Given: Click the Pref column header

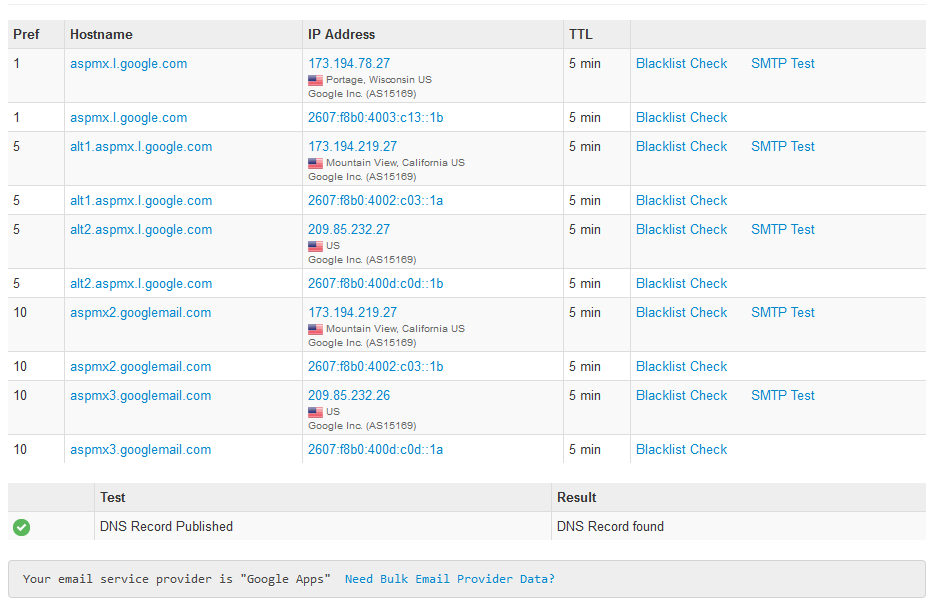Looking at the screenshot, I should (x=26, y=35).
